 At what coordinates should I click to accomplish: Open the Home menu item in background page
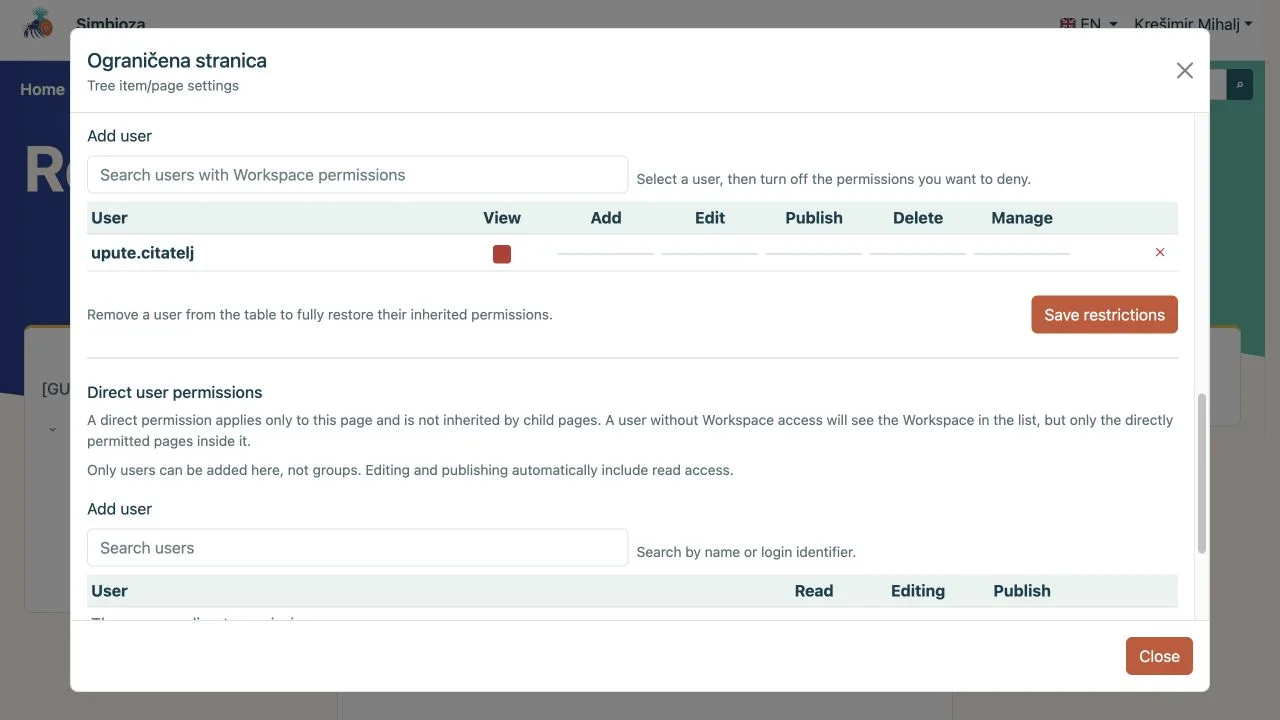42,89
